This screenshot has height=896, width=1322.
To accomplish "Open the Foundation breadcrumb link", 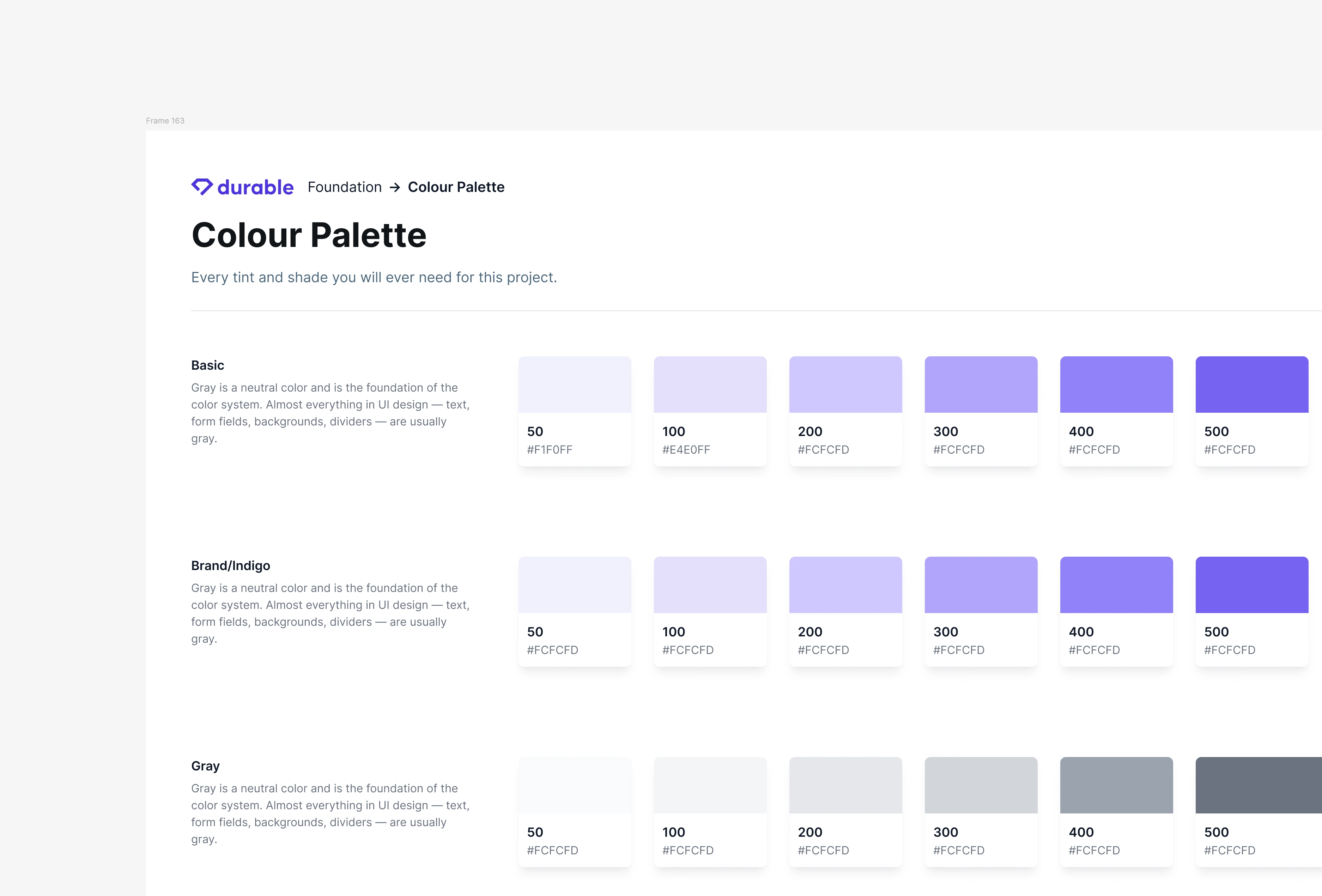I will point(344,187).
